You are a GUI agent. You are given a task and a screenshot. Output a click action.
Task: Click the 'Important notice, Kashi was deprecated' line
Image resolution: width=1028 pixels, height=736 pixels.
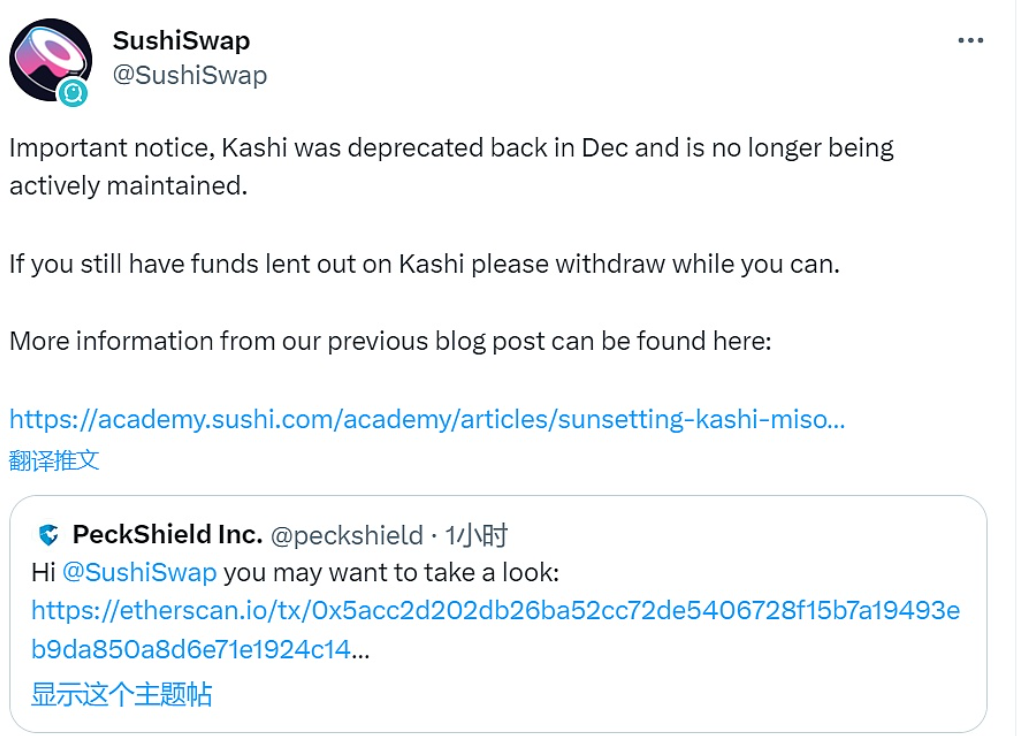coord(451,148)
